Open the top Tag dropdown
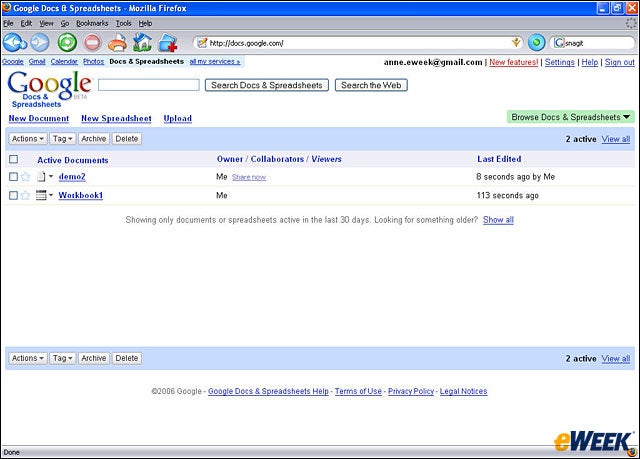640x459 pixels. (62, 139)
